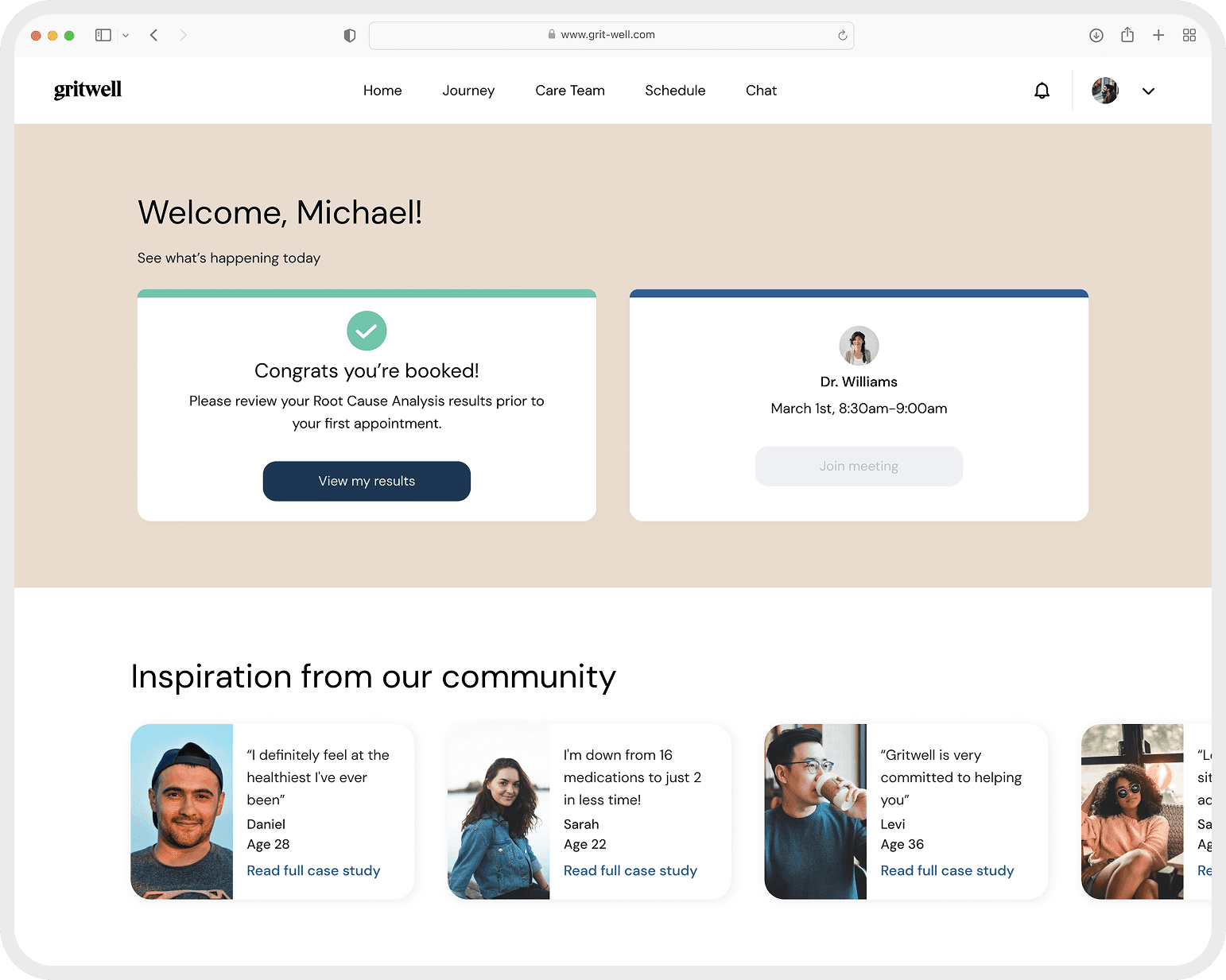Click the Join meeting button
The height and width of the screenshot is (980, 1226).
[x=859, y=466]
